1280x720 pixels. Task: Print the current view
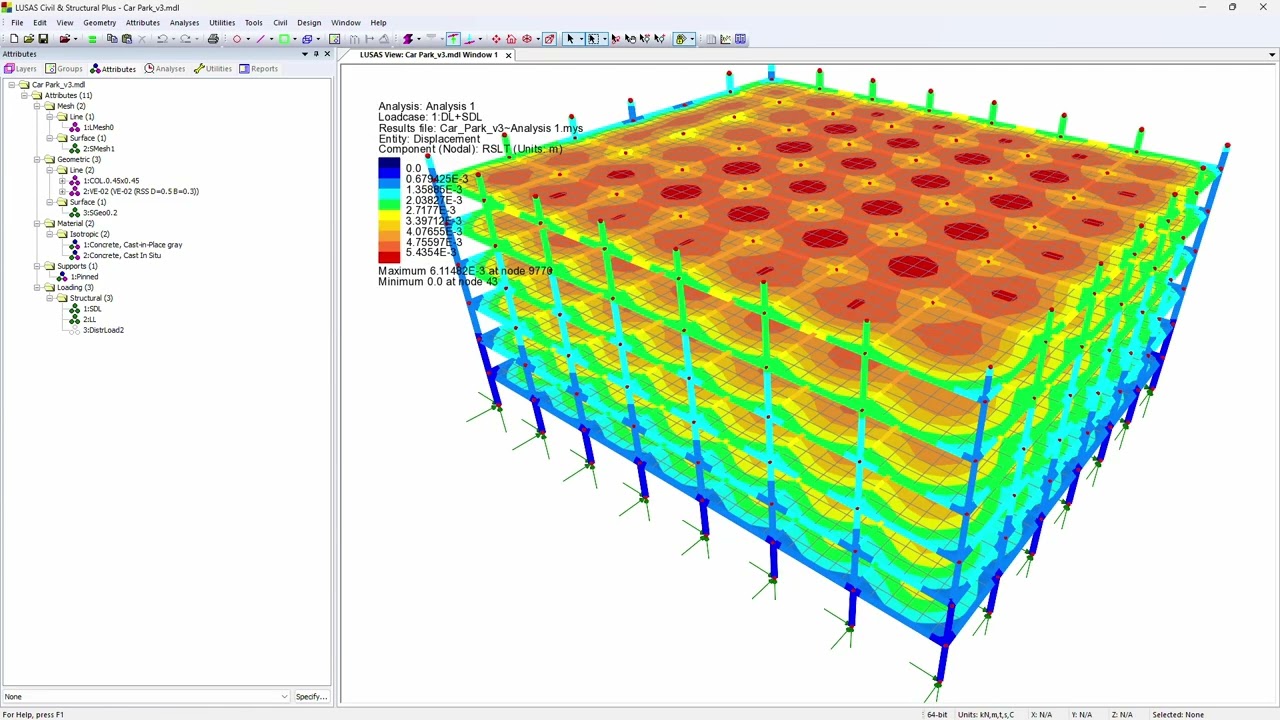tap(213, 39)
